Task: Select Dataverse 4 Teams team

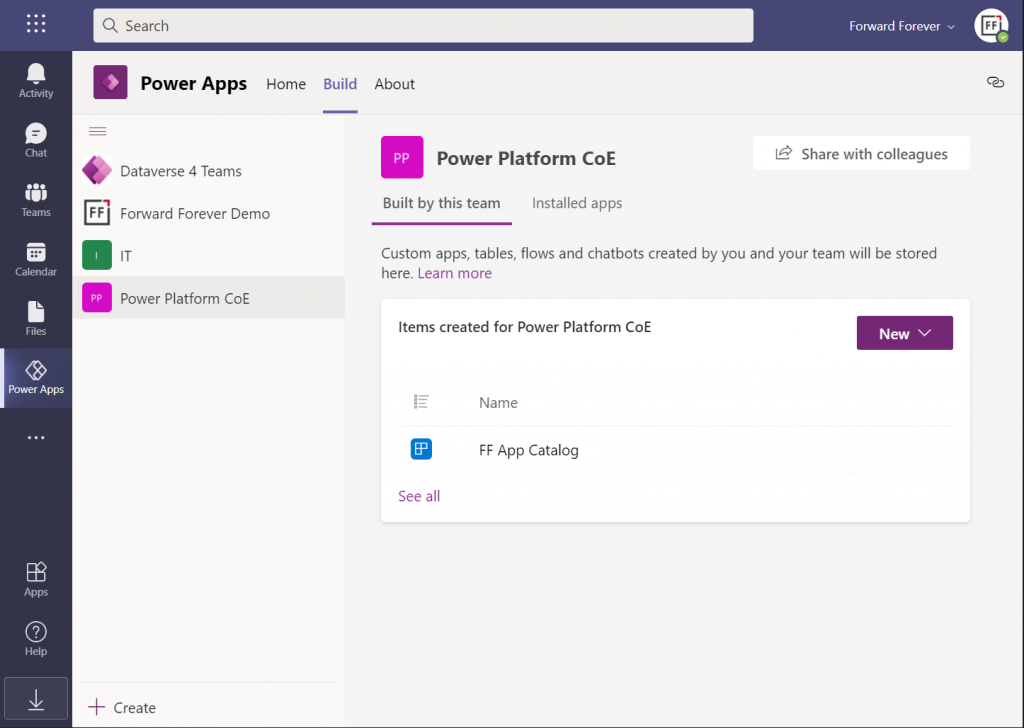Action: pos(209,171)
